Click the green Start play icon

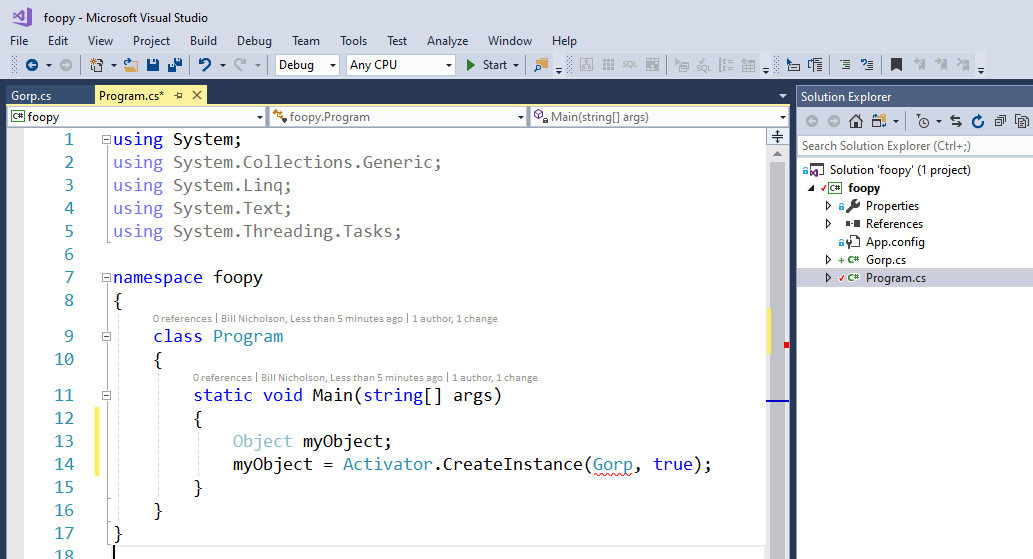coord(470,65)
